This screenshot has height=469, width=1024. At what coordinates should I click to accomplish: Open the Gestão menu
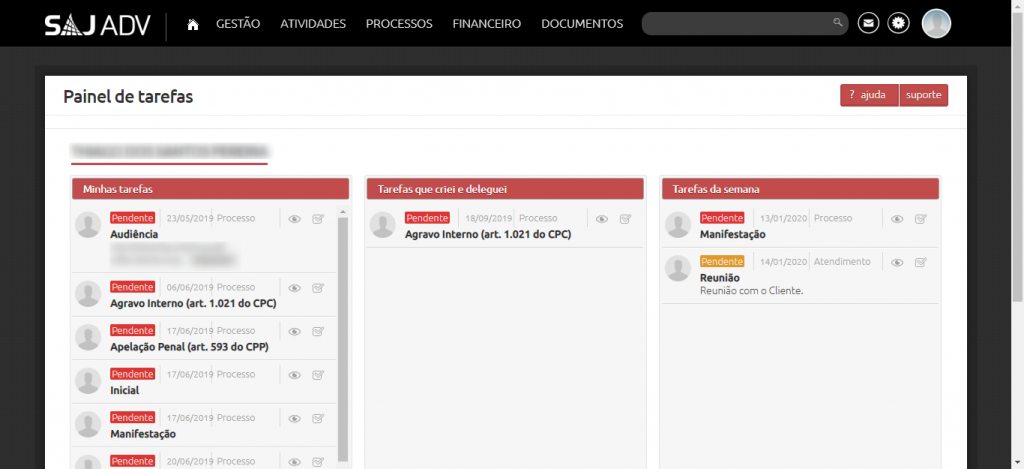[238, 24]
